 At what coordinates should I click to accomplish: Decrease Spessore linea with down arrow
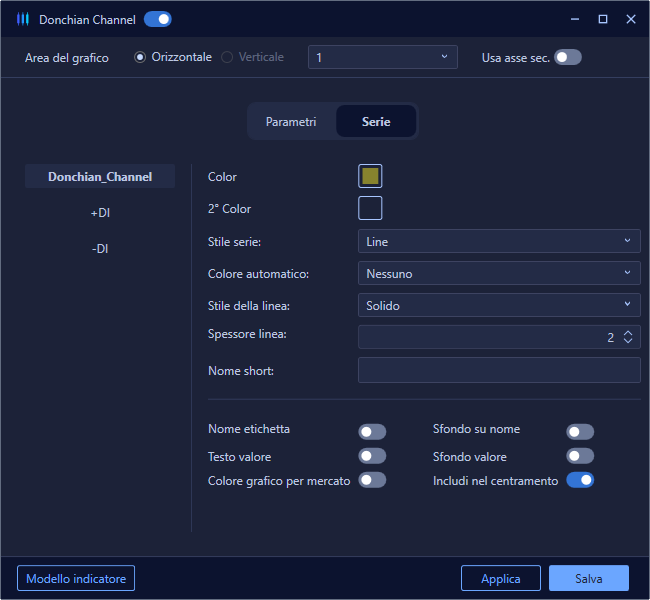click(x=628, y=340)
